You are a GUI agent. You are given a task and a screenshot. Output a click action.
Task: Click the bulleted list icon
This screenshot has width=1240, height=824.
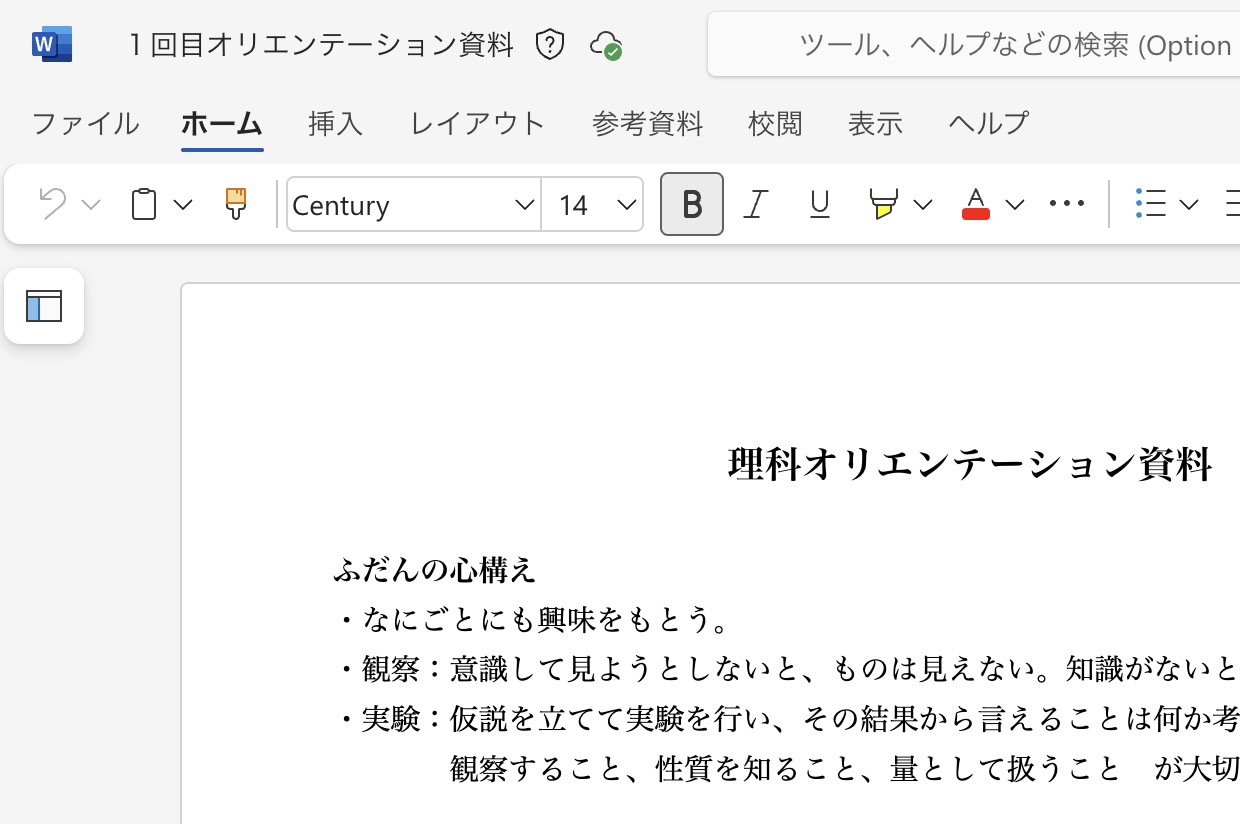coord(1151,204)
